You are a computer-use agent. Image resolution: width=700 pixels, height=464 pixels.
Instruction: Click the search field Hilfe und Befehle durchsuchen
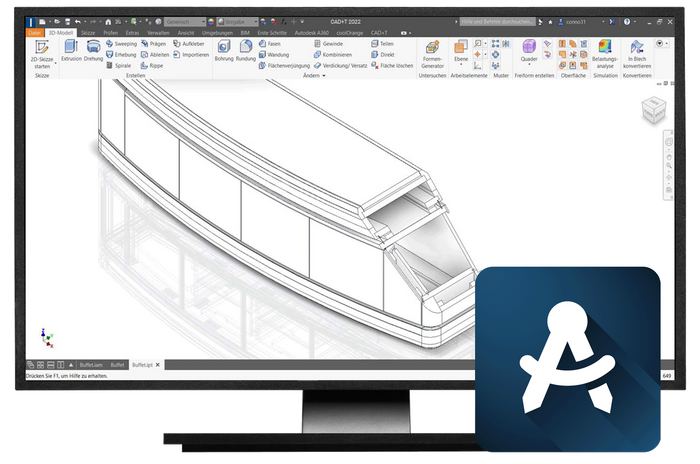point(497,21)
